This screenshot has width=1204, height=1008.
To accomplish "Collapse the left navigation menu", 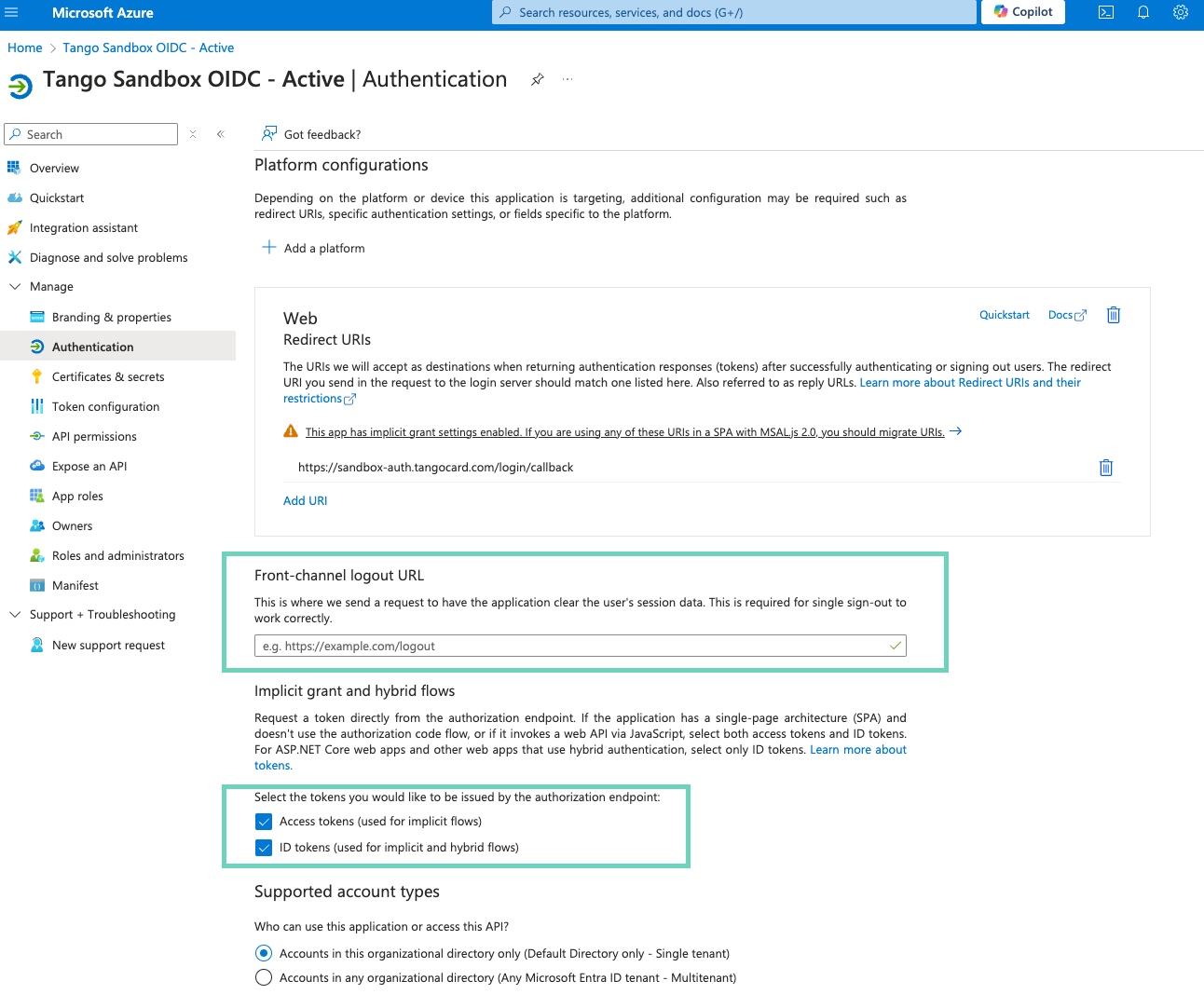I will (x=221, y=134).
